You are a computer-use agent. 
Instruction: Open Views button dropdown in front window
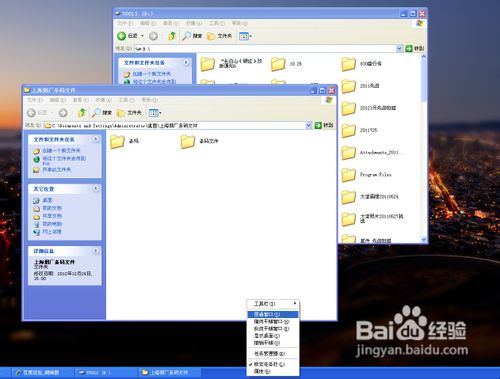click(x=155, y=113)
